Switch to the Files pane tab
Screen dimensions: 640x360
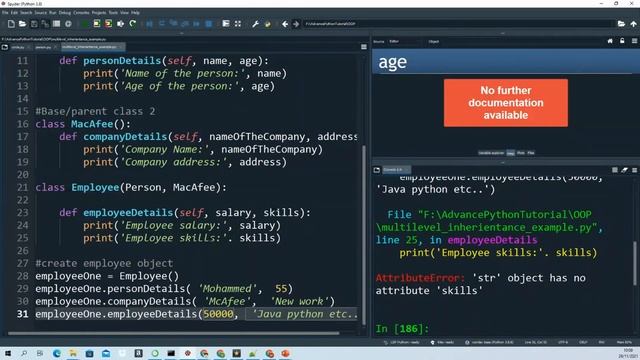pyautogui.click(x=531, y=153)
